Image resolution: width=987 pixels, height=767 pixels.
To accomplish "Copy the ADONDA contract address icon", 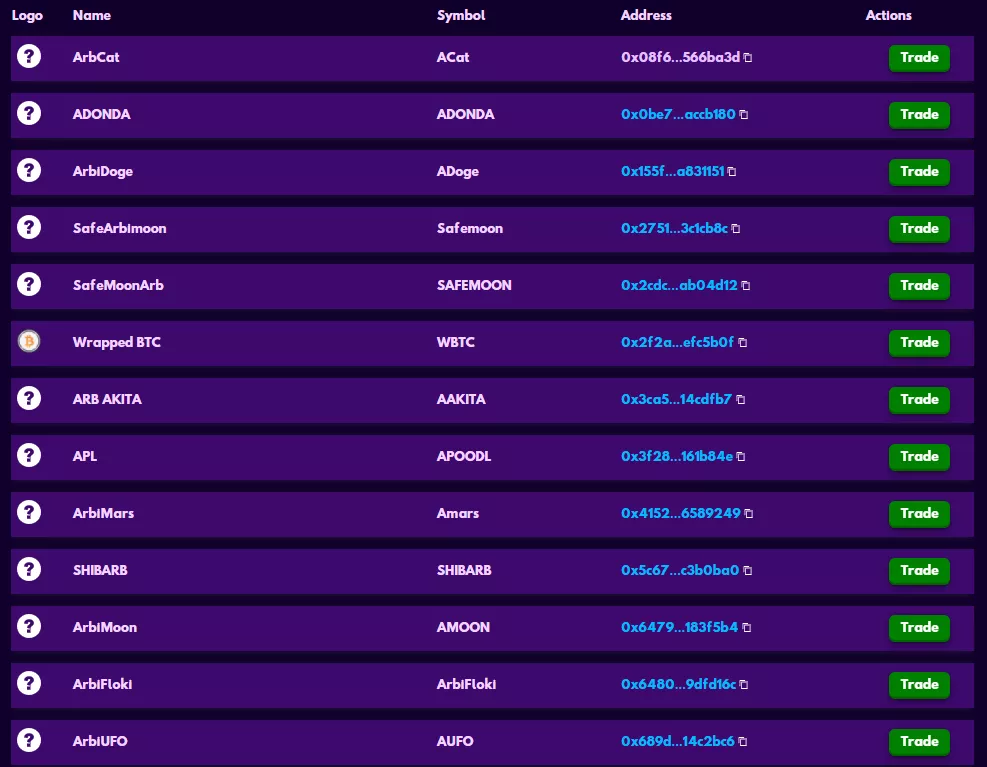I will (x=743, y=115).
